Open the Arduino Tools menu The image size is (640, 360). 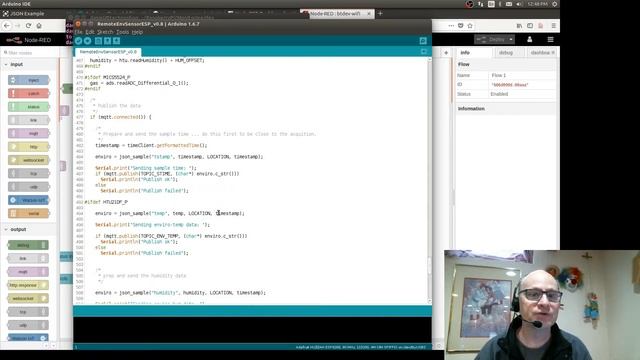[122, 32]
